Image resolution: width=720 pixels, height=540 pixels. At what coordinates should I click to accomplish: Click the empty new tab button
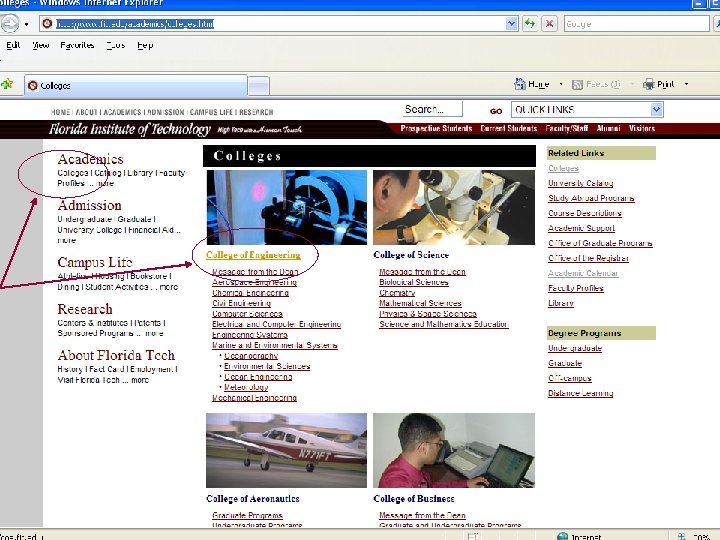[x=259, y=85]
